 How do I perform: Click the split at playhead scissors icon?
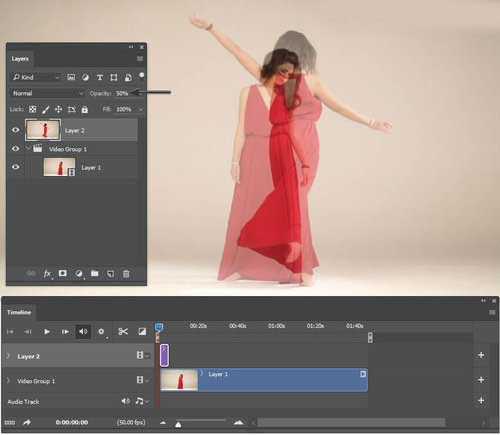click(123, 332)
